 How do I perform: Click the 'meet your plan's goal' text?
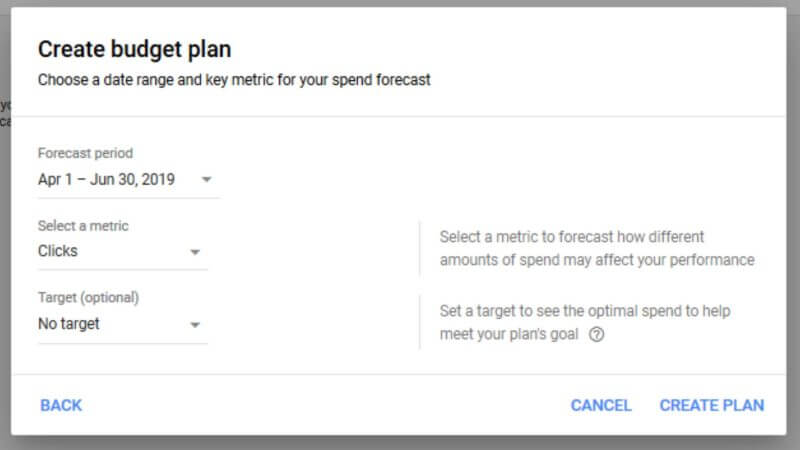tap(509, 335)
